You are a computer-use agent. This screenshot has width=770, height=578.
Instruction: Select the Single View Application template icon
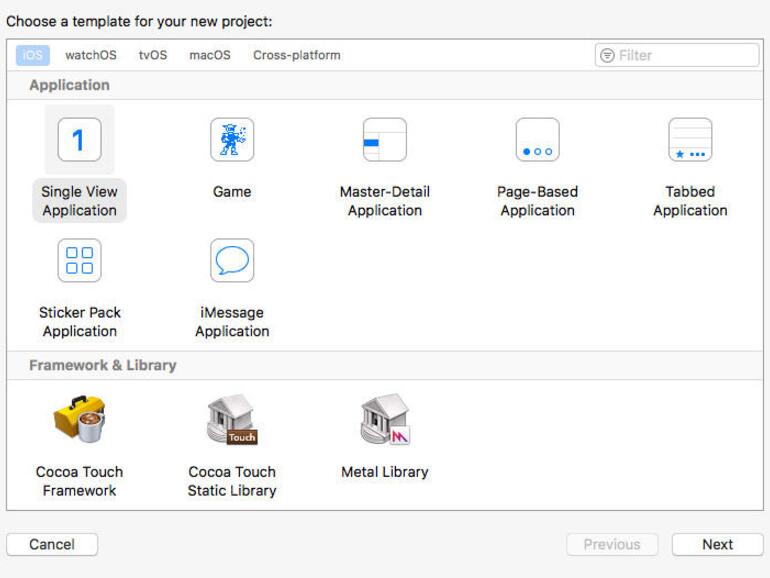(x=79, y=140)
